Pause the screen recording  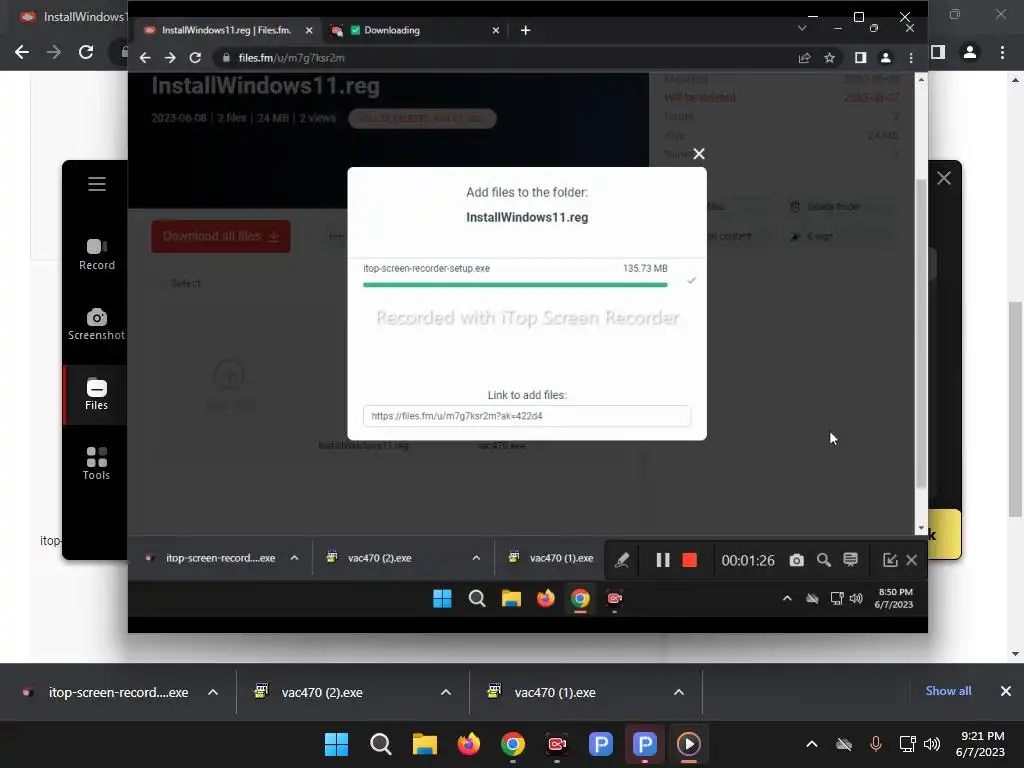(x=663, y=560)
